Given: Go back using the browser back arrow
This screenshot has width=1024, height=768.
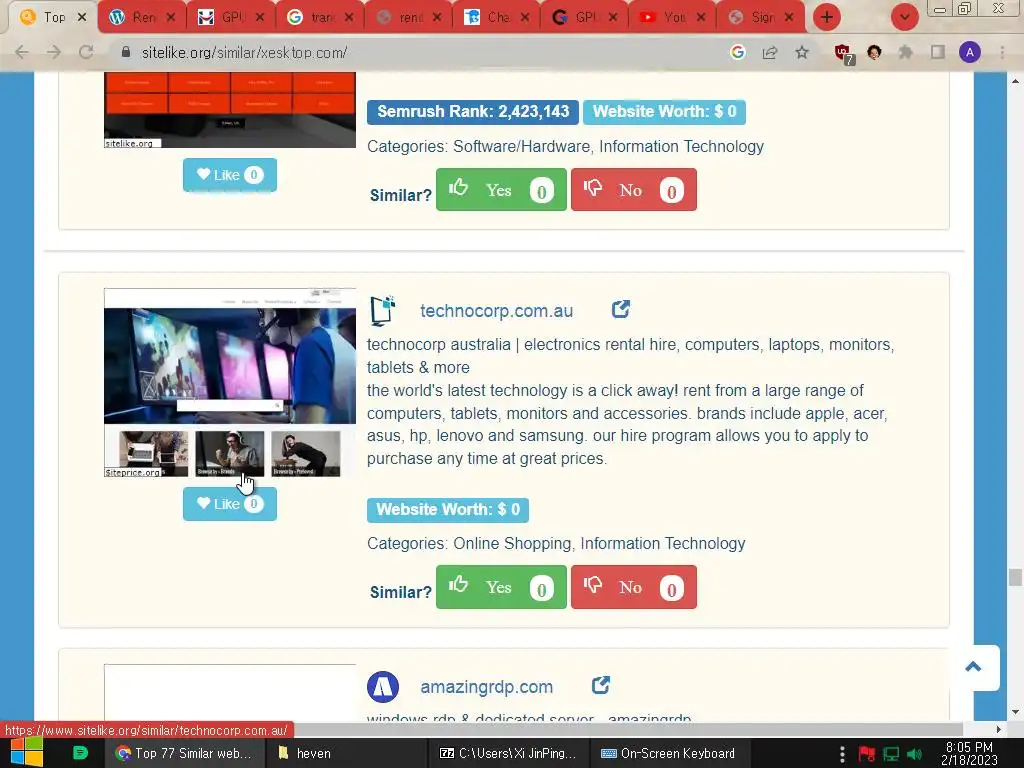Looking at the screenshot, I should click(22, 52).
